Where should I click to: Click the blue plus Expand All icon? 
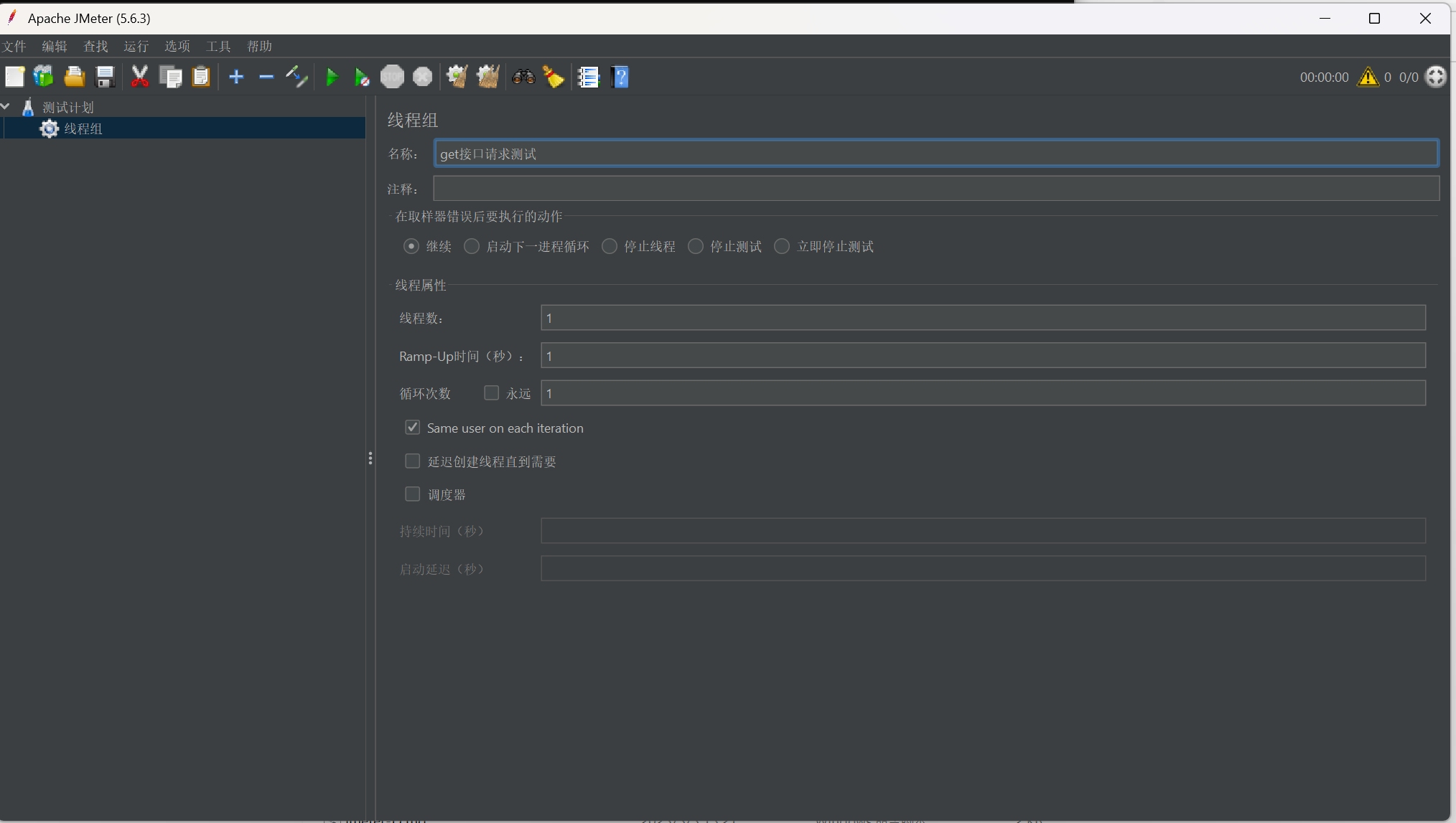(x=236, y=77)
